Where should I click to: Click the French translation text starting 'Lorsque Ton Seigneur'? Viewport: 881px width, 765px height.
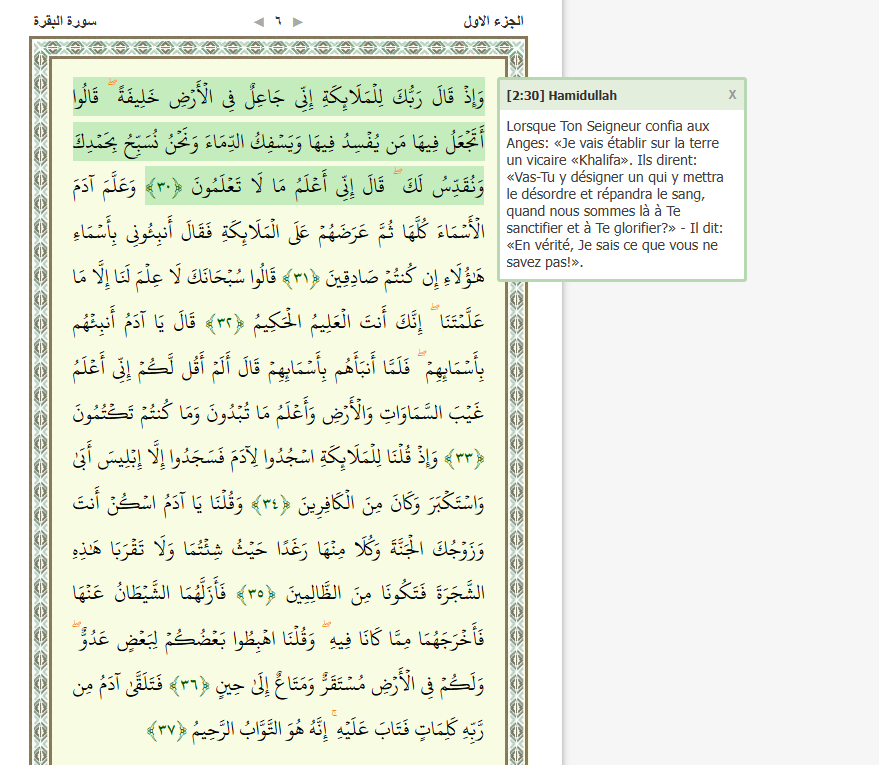click(x=615, y=194)
